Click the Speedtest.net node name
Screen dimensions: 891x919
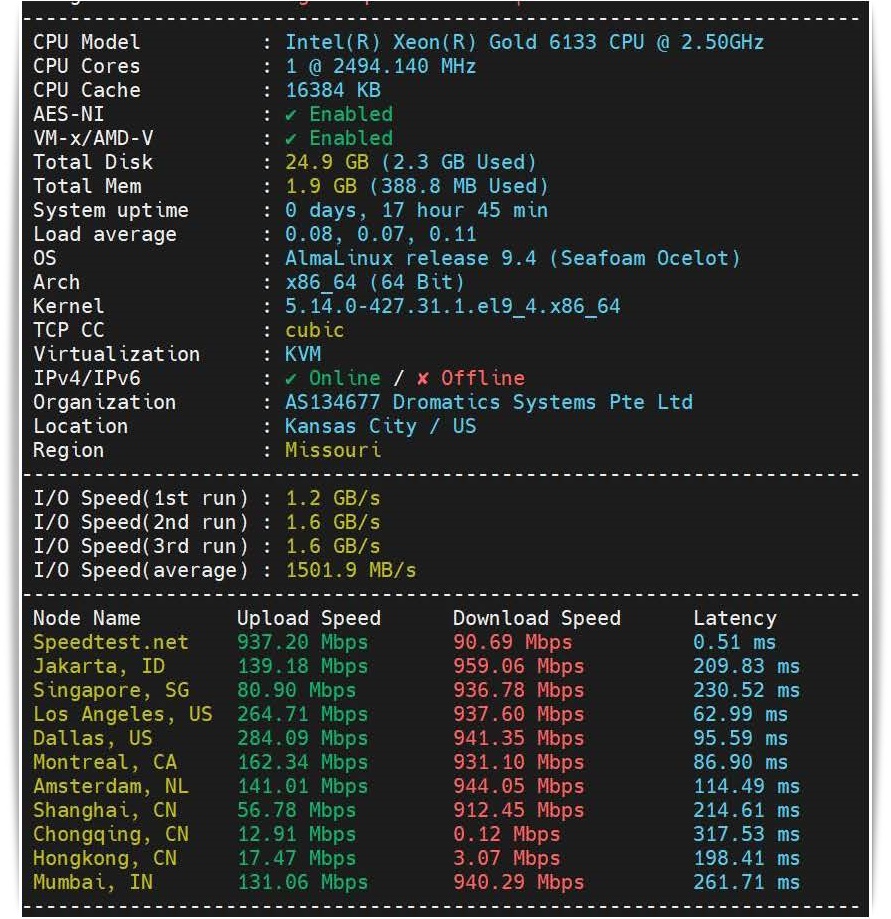click(110, 643)
